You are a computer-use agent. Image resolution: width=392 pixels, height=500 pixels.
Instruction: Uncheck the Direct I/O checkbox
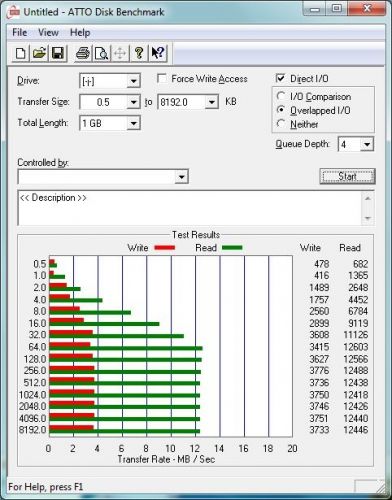coord(280,78)
